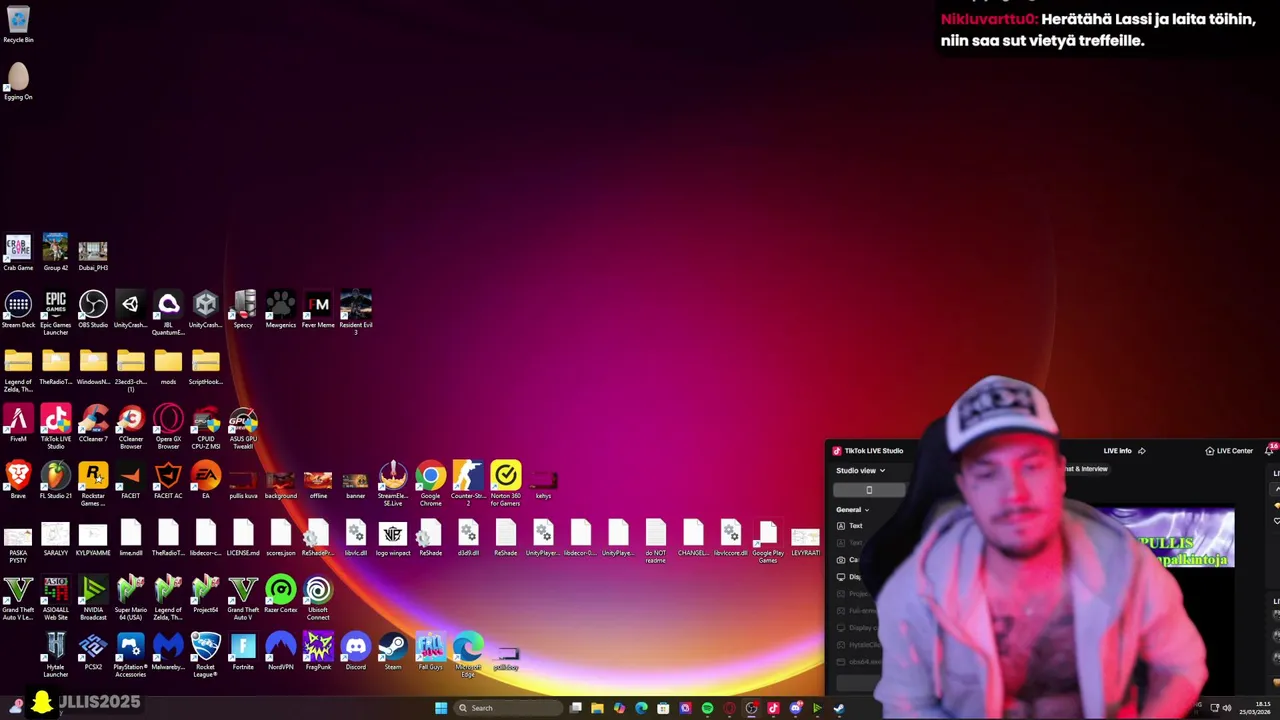Open LIVE Center in TikTok Studio
This screenshot has height=720, width=1280.
coord(1229,451)
